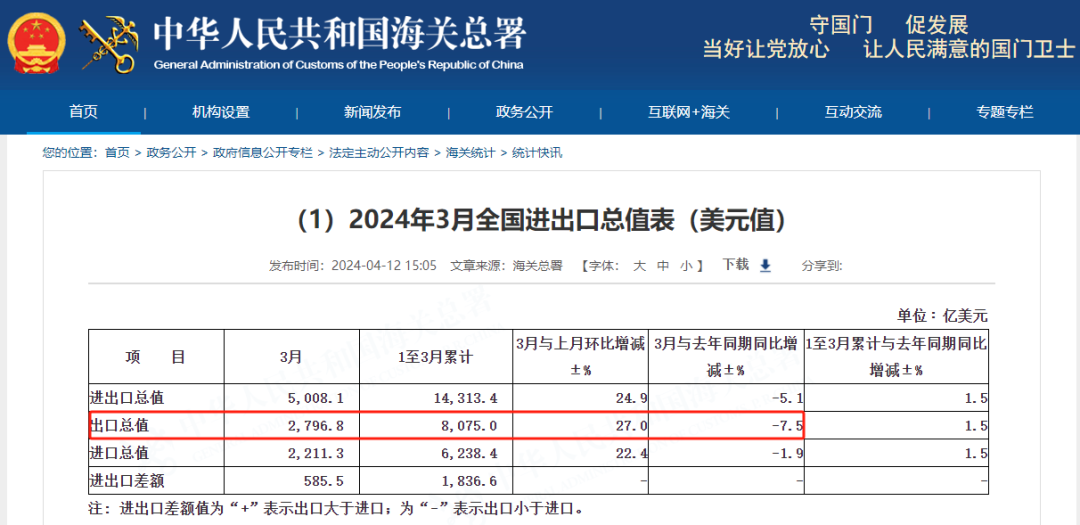This screenshot has height=525, width=1080.
Task: Click the page title 2024年3月全国进出口总值表
Action: (541, 220)
